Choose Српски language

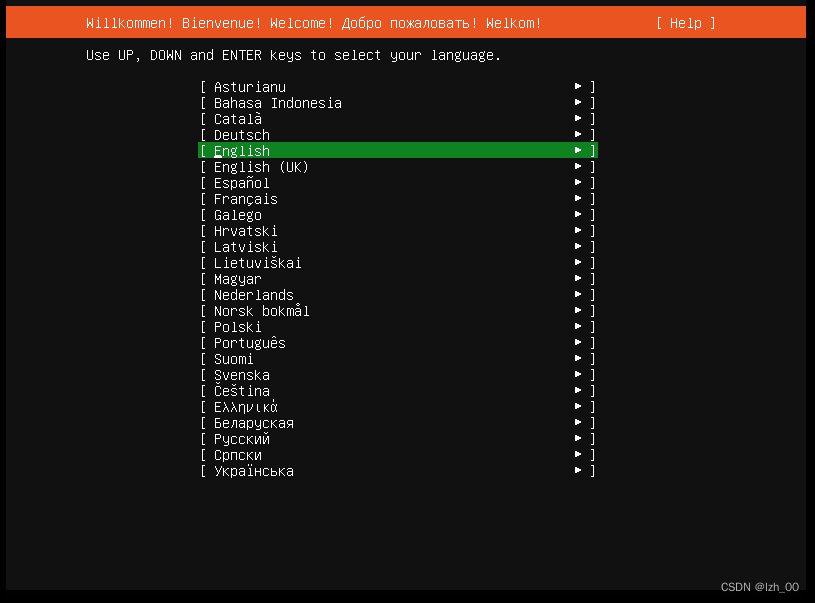(x=398, y=455)
